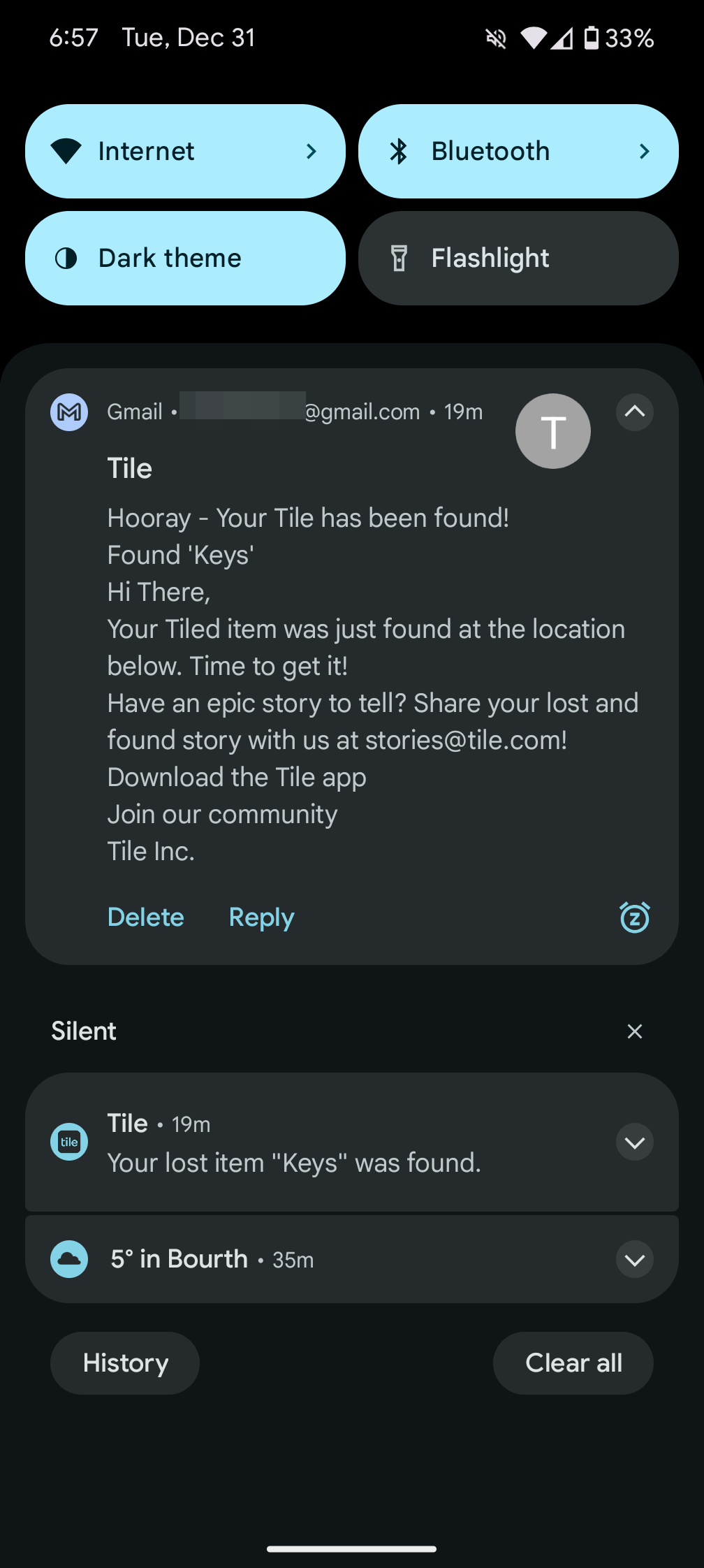Snooze the Gmail notification with alarm icon

point(634,917)
